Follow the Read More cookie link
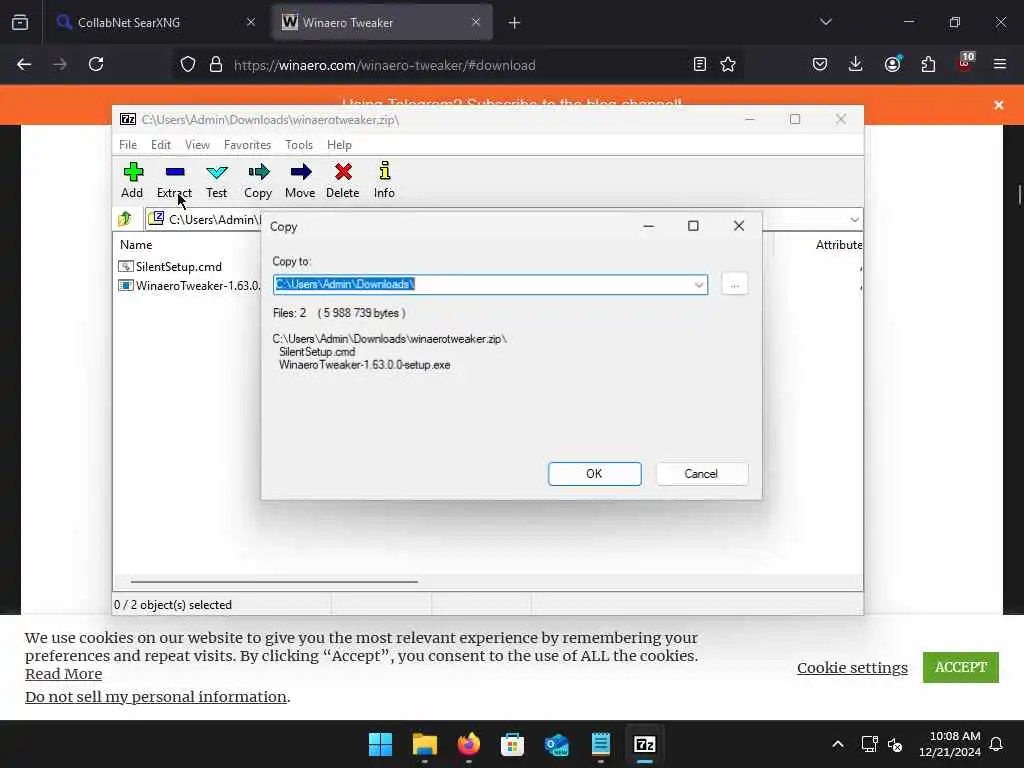Image resolution: width=1024 pixels, height=768 pixels. (63, 674)
